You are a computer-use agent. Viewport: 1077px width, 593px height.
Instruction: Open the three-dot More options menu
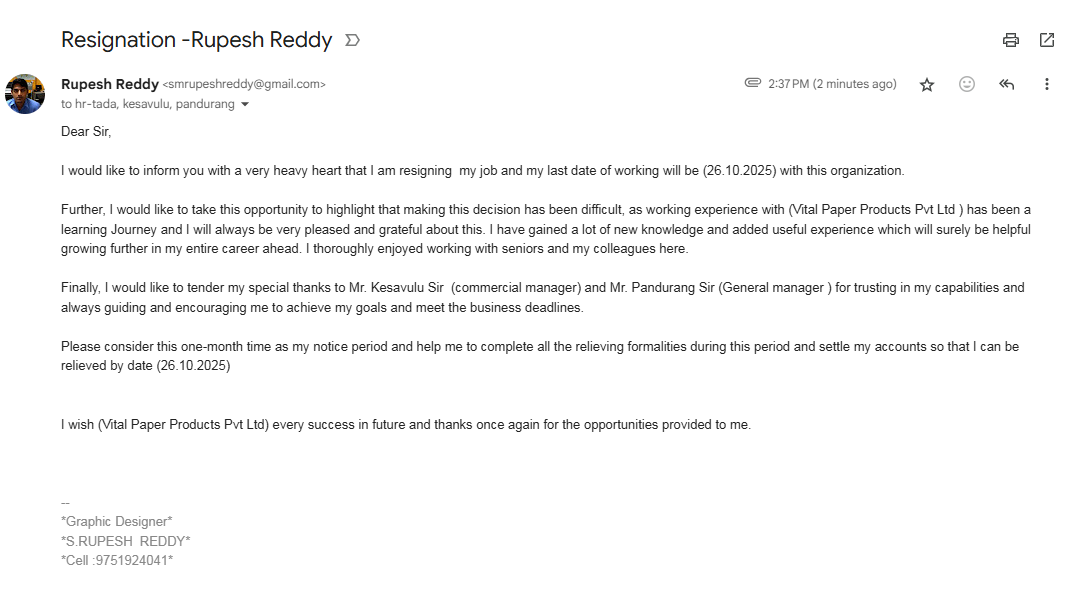pos(1047,84)
